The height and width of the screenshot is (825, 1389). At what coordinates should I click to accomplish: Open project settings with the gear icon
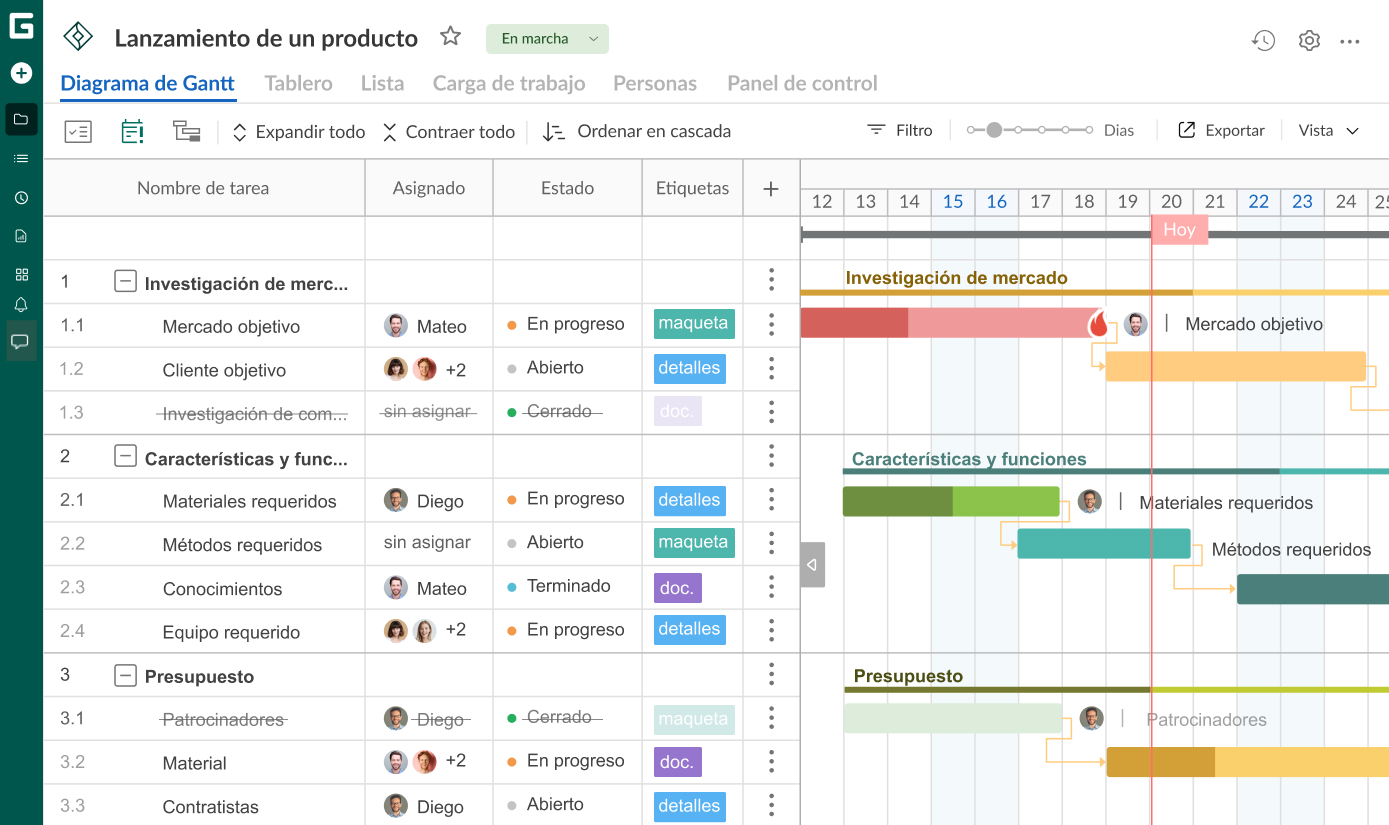click(x=1309, y=39)
